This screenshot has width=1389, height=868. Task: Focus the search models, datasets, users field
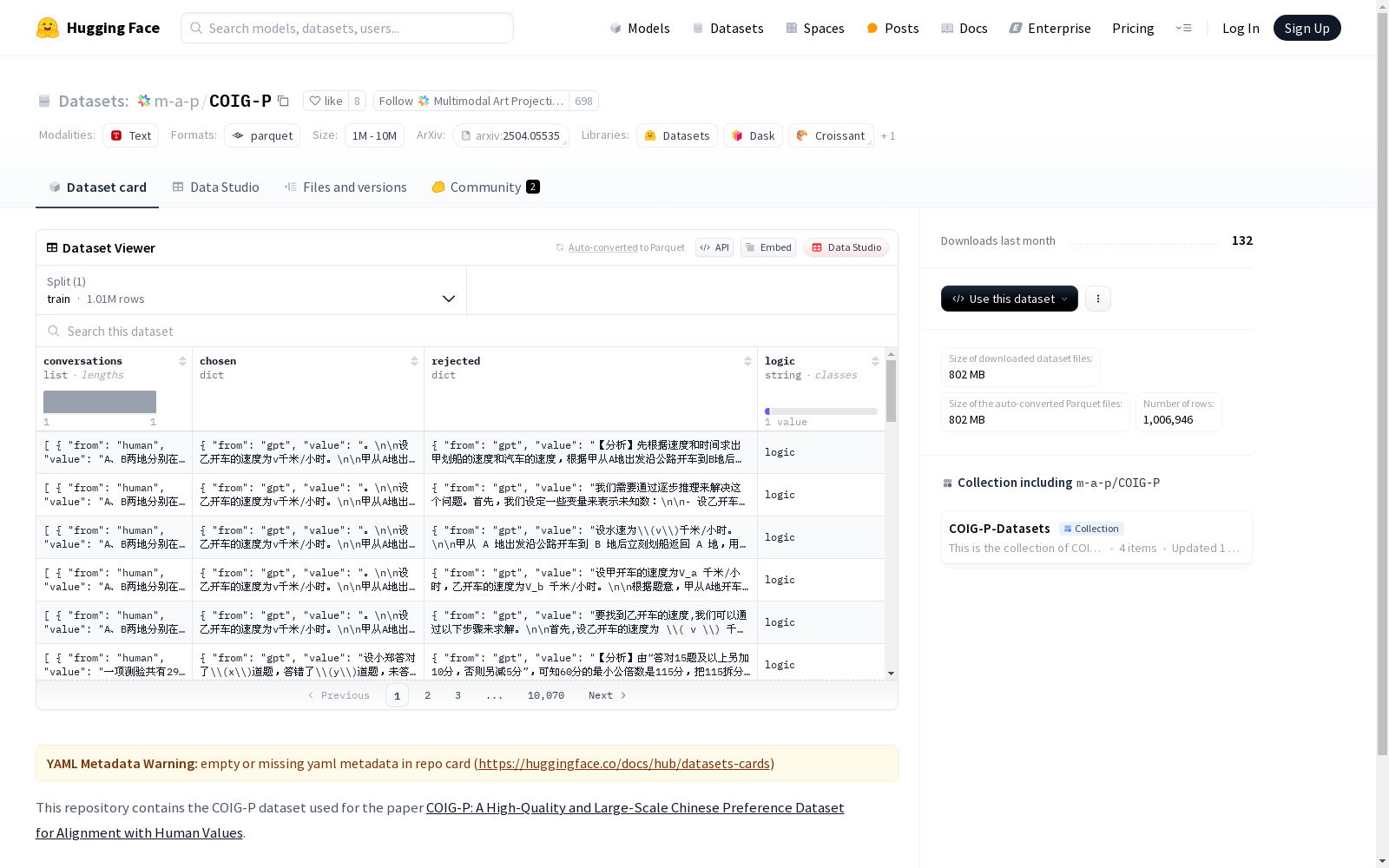click(x=347, y=28)
